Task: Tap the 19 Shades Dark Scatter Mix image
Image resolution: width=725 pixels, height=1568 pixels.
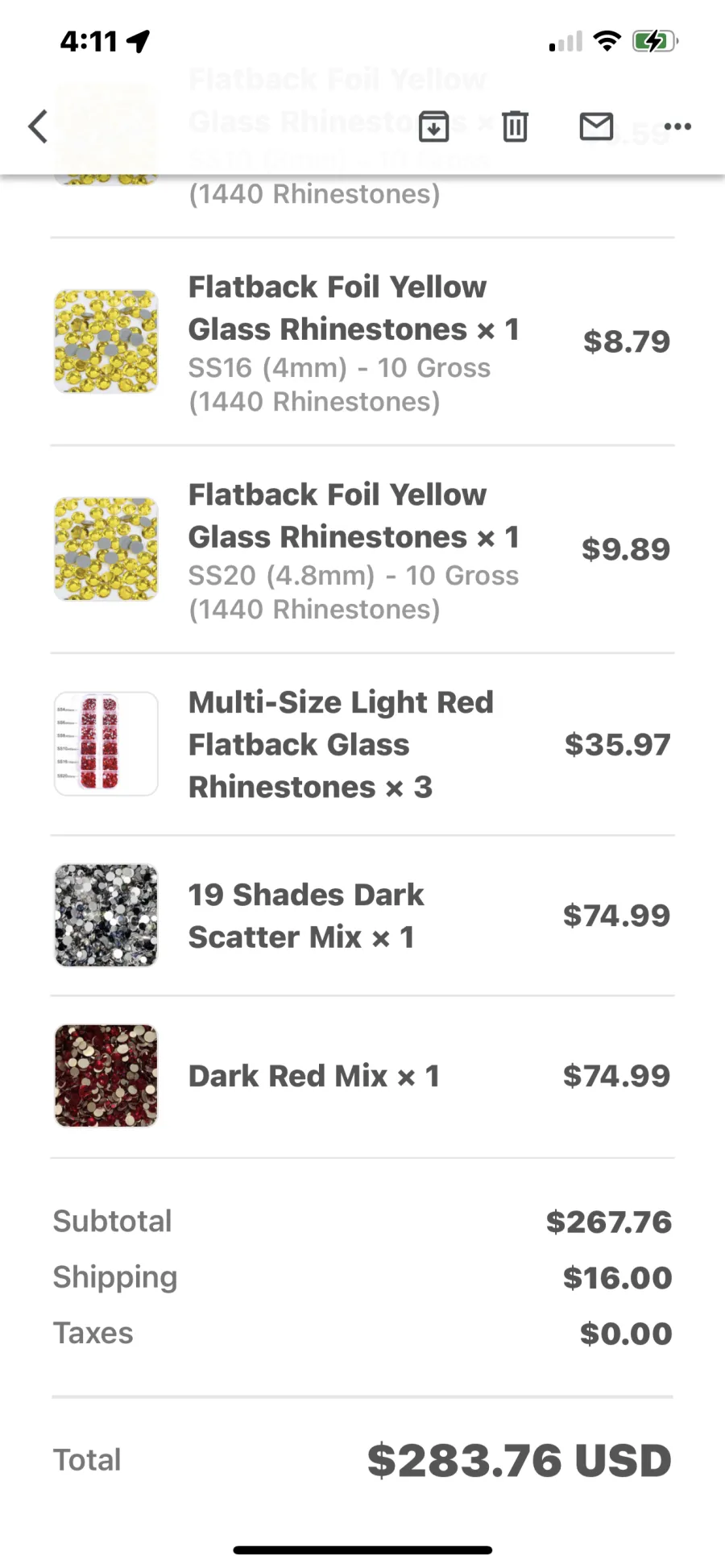Action: point(106,915)
